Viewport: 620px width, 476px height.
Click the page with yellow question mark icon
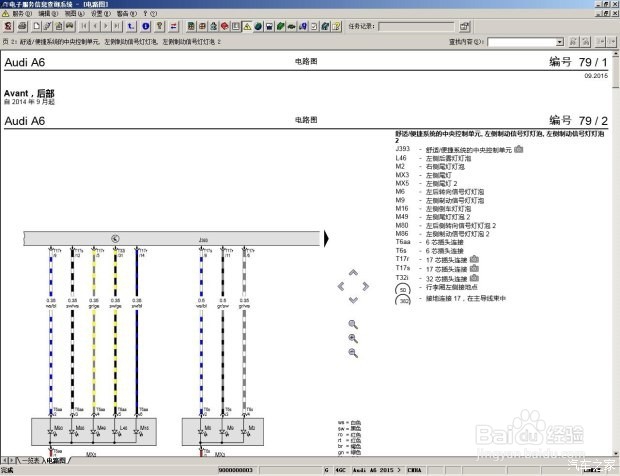coord(336,26)
